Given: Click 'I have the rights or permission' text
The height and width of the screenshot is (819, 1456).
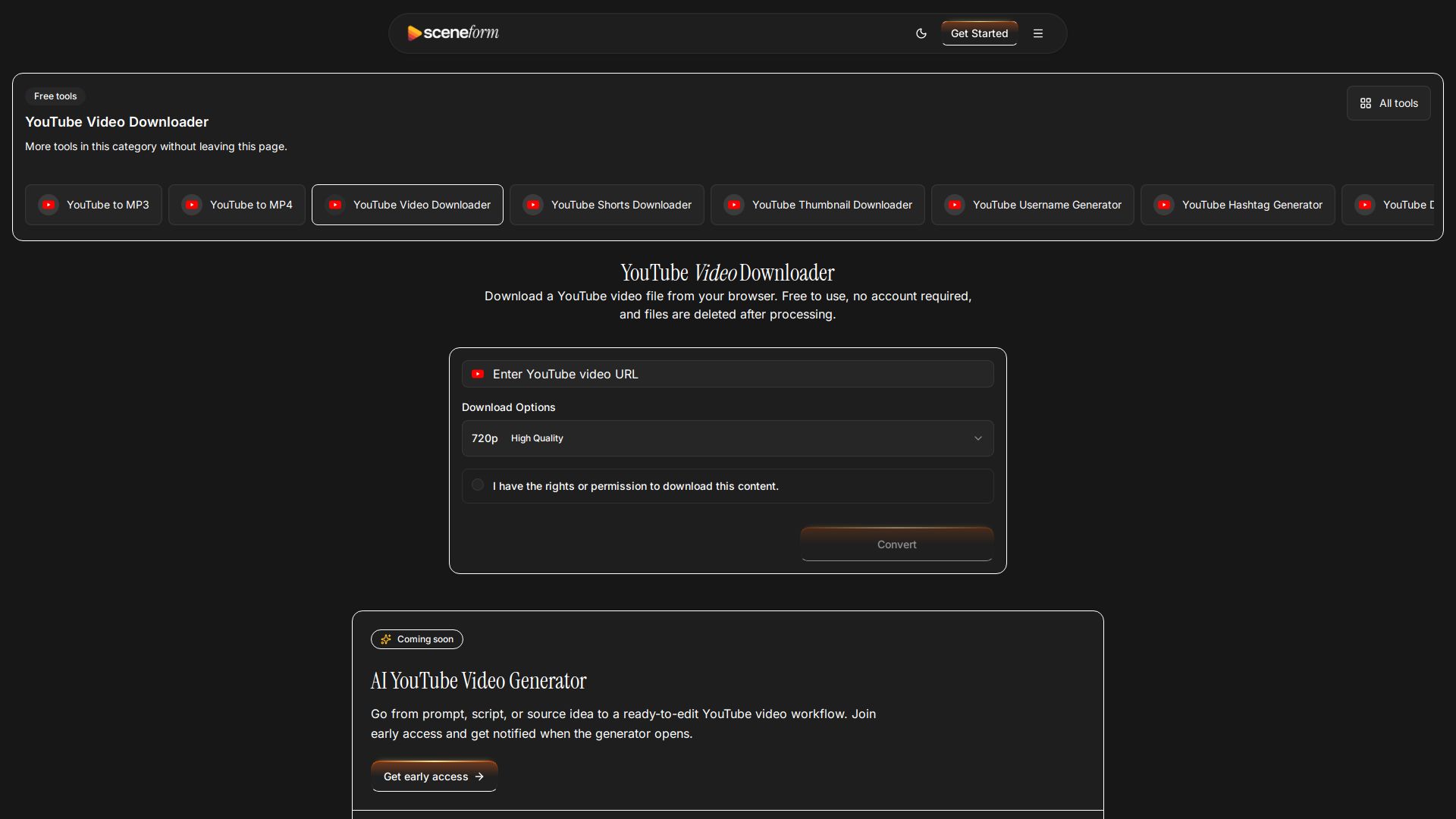Looking at the screenshot, I should 635,486.
